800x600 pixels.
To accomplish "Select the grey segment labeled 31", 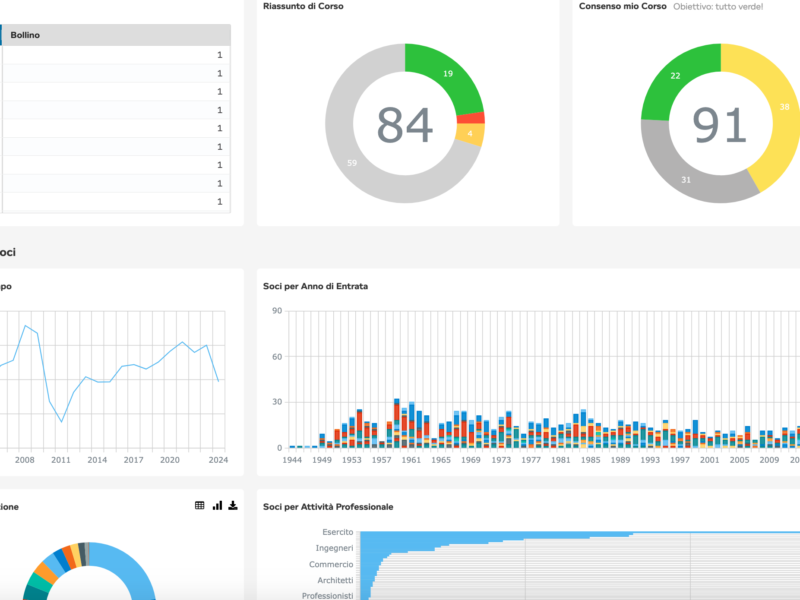I will [x=686, y=180].
